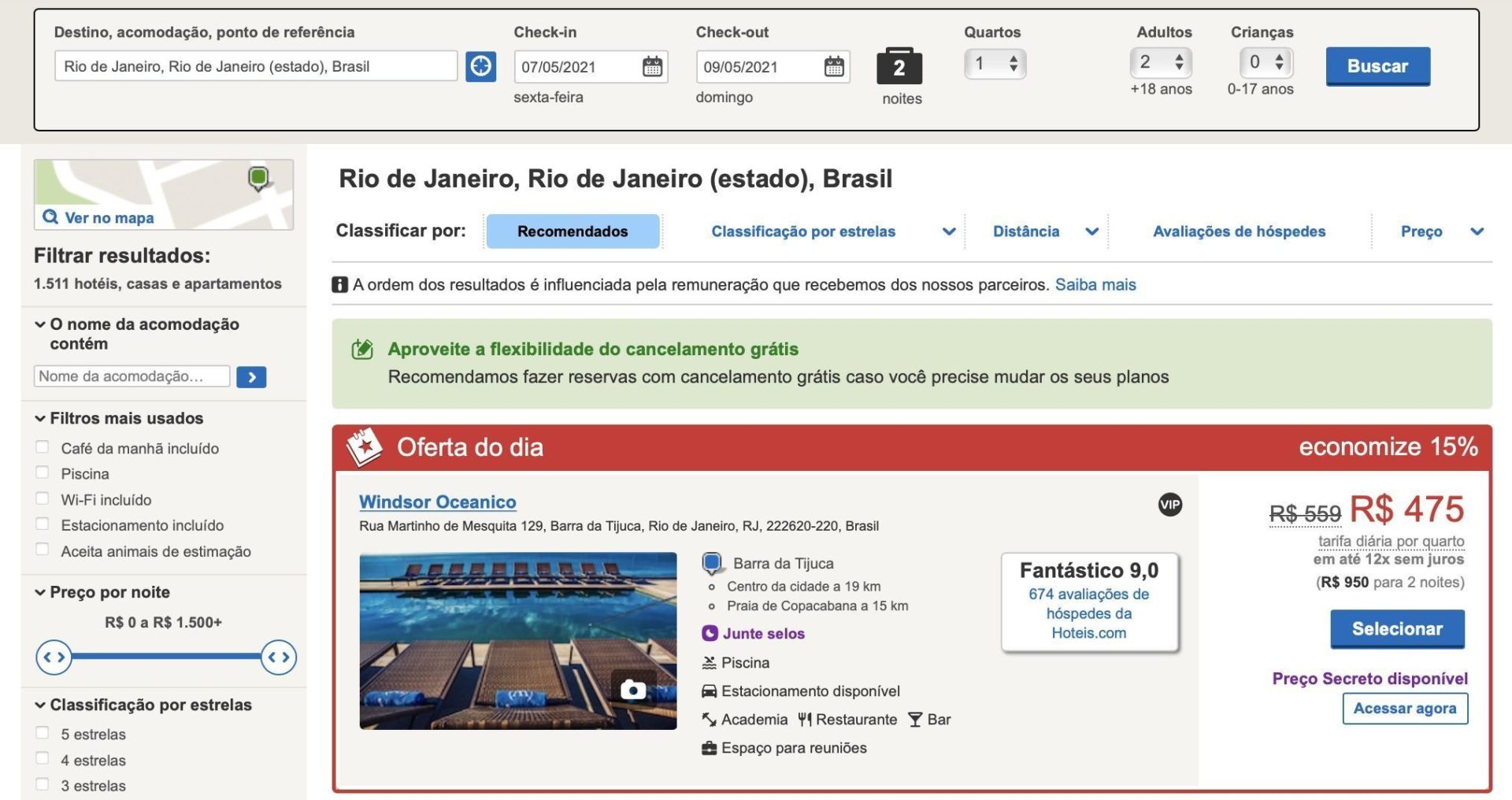Select the 5 estrelas checkbox
Image resolution: width=1512 pixels, height=800 pixels.
click(43, 733)
